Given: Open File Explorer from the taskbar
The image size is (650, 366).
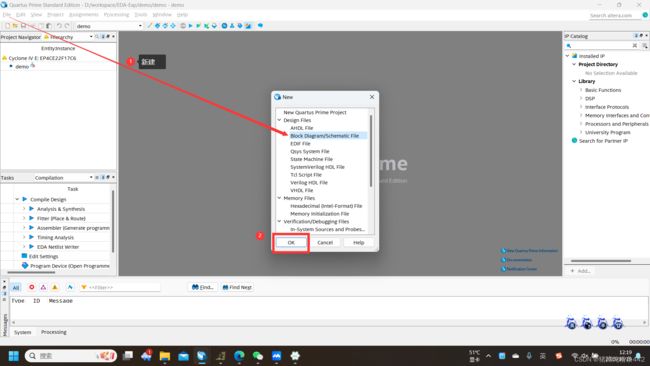Looking at the screenshot, I should 165,356.
